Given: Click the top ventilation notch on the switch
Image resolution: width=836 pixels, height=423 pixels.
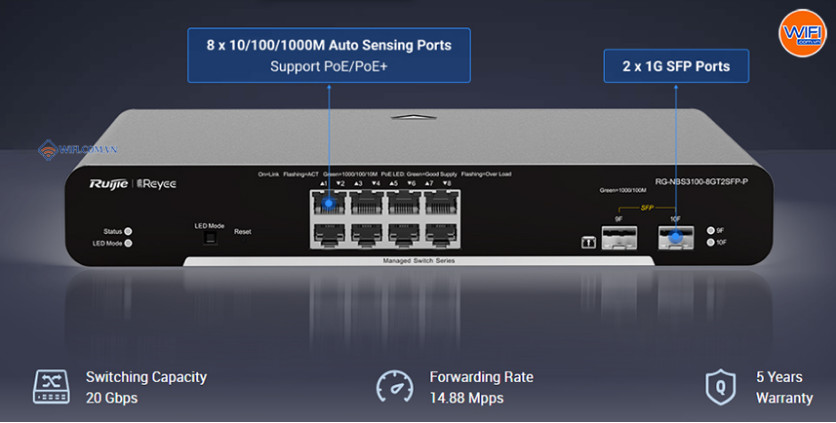Looking at the screenshot, I should [413, 117].
